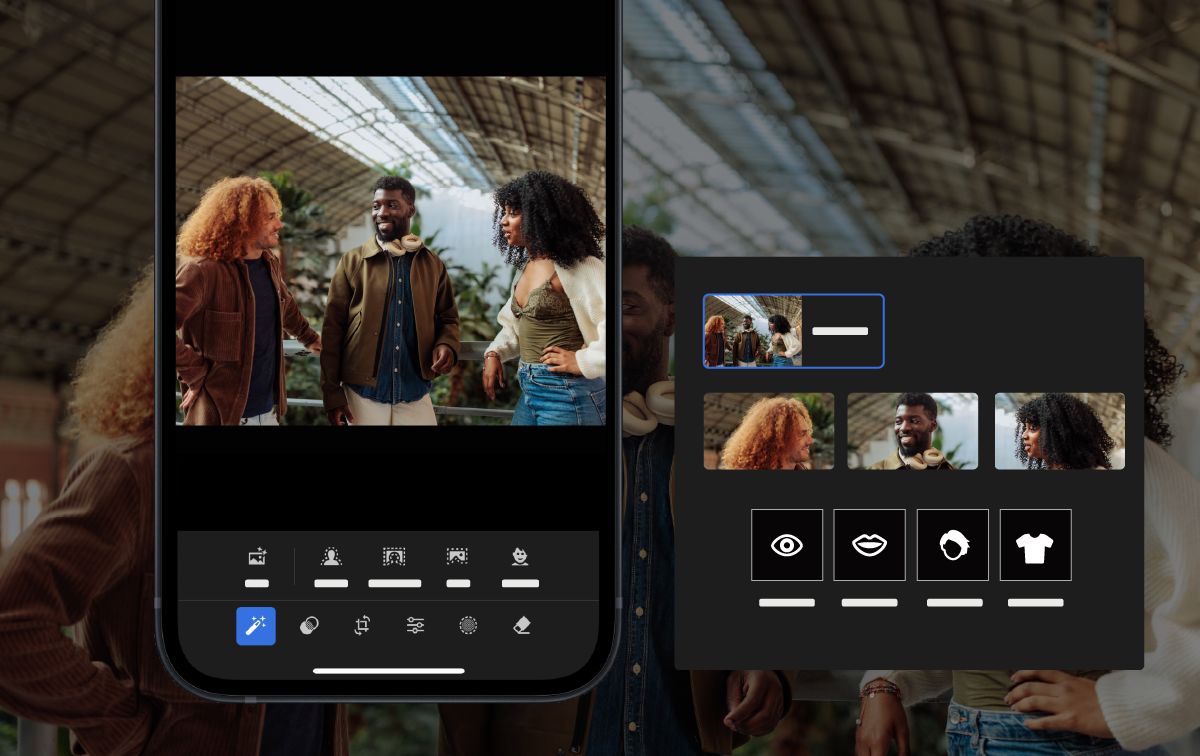
Task: Select the crop and rotate tool
Action: coord(362,626)
